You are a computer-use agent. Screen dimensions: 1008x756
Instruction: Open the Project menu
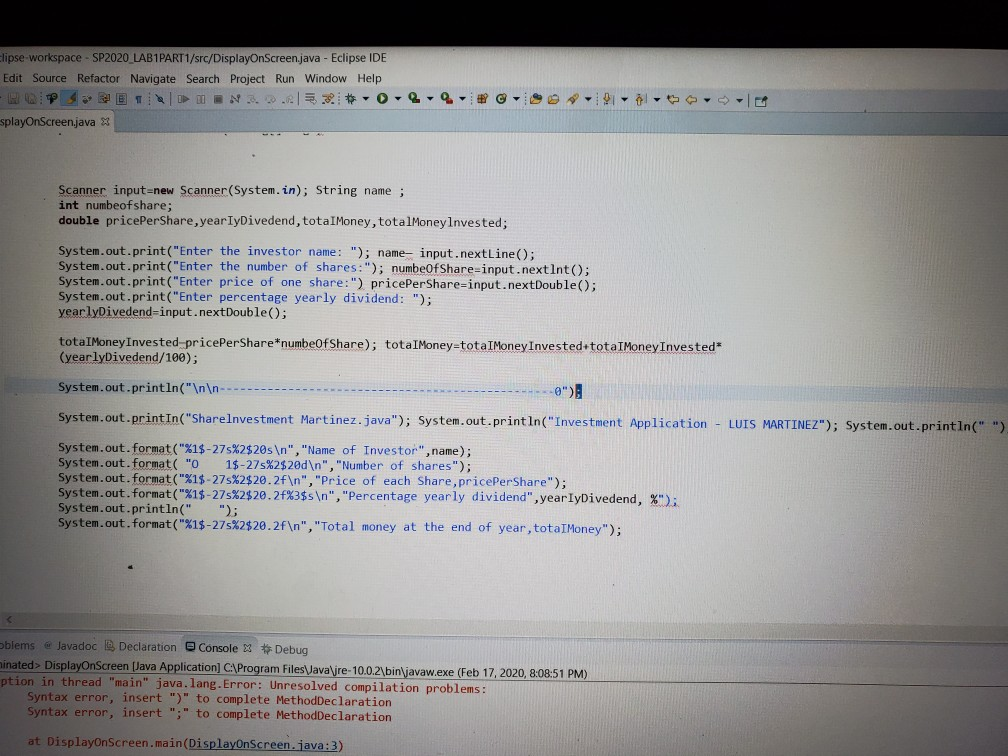pos(247,78)
